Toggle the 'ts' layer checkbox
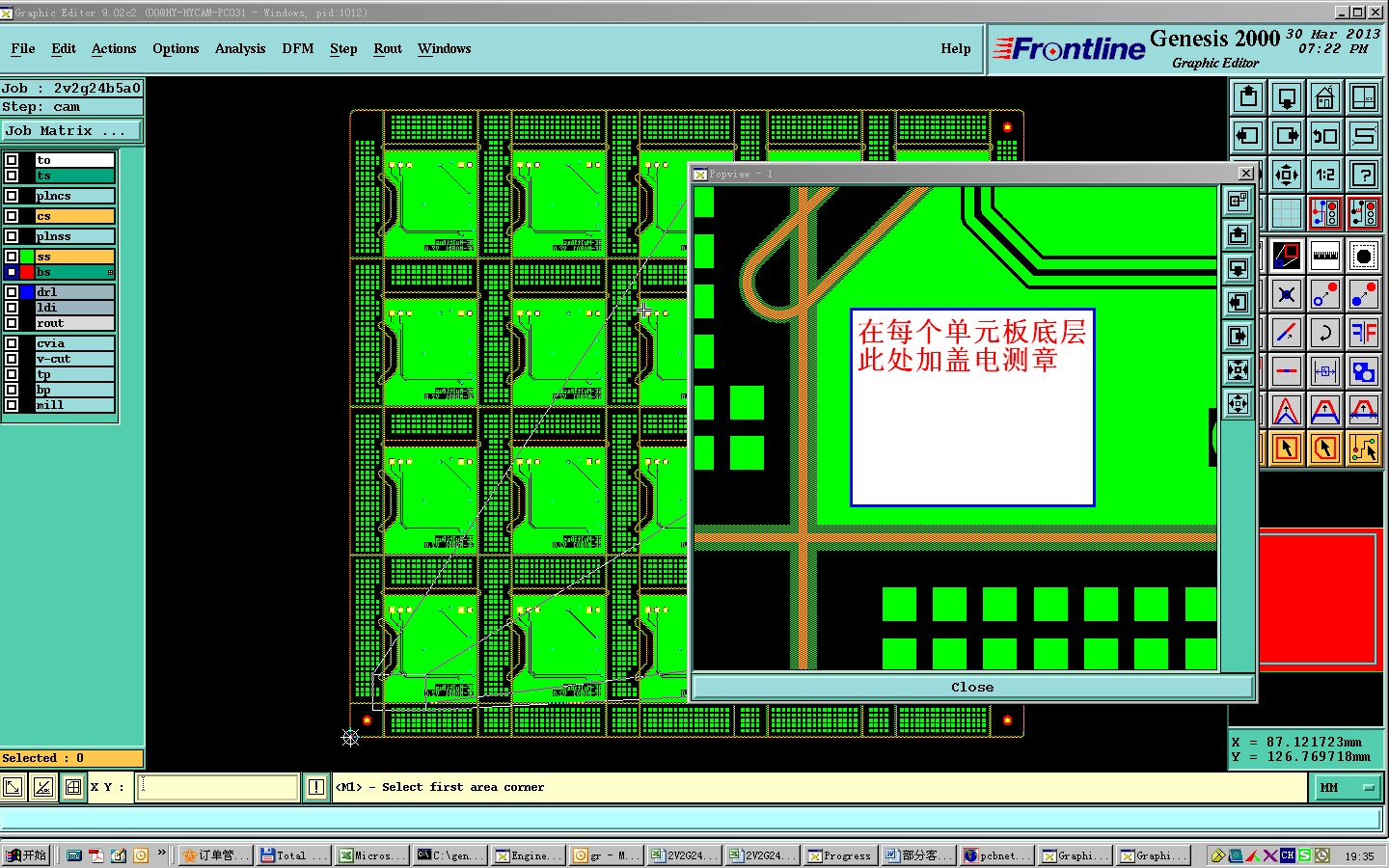Viewport: 1389px width, 868px height. click(12, 176)
